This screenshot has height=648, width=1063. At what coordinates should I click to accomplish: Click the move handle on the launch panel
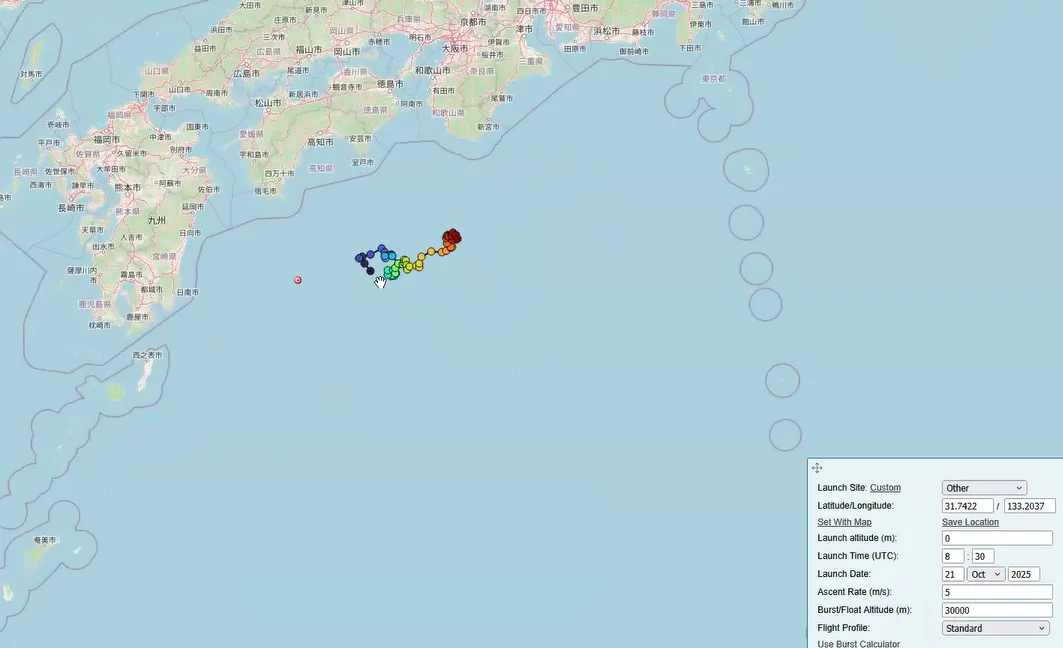click(817, 468)
